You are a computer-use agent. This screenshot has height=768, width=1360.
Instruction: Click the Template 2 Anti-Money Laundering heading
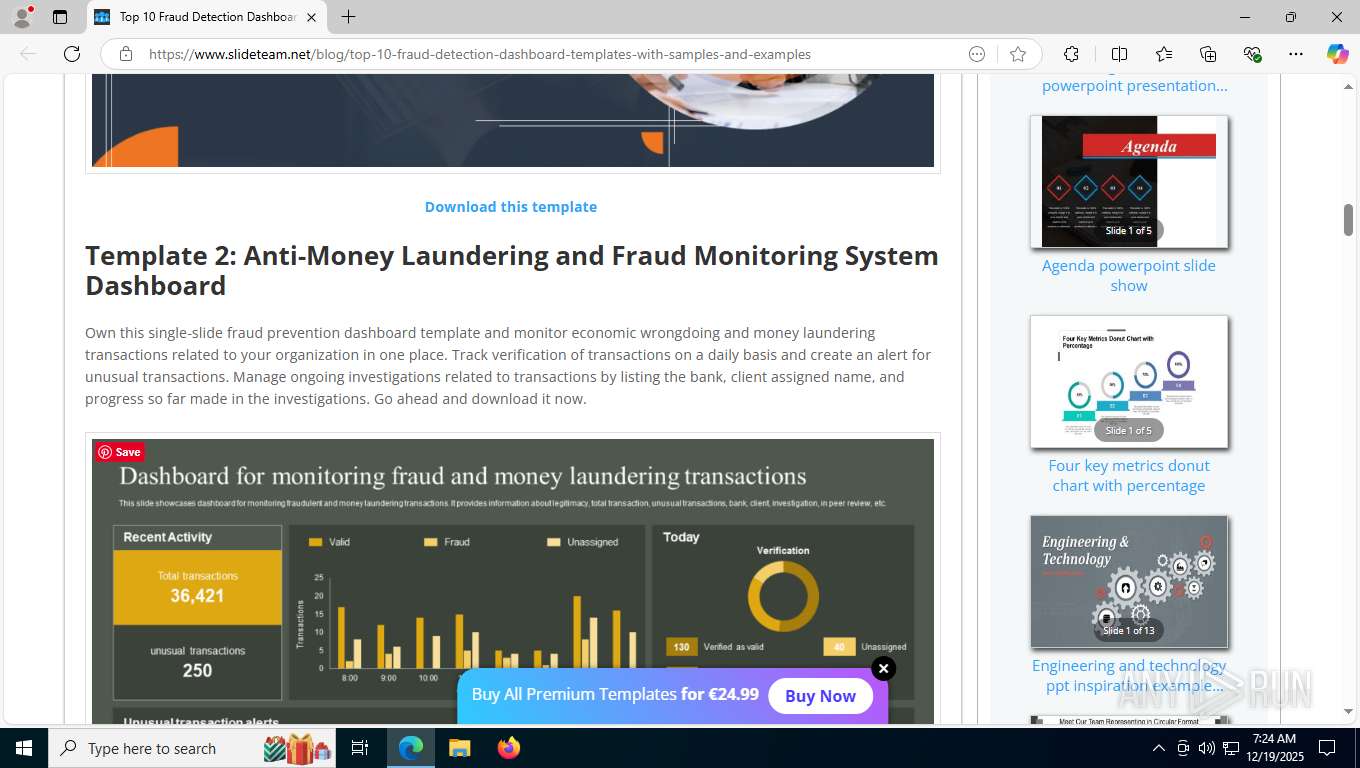tap(512, 271)
